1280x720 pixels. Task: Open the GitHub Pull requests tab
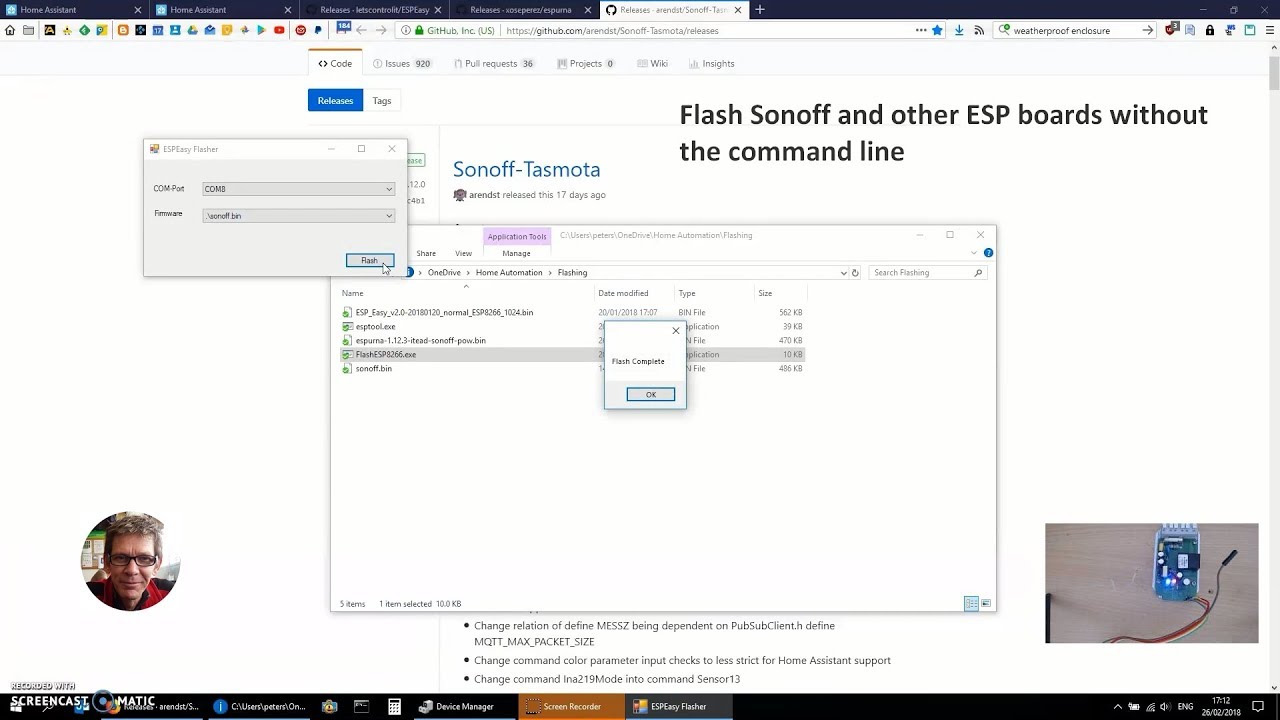click(494, 63)
